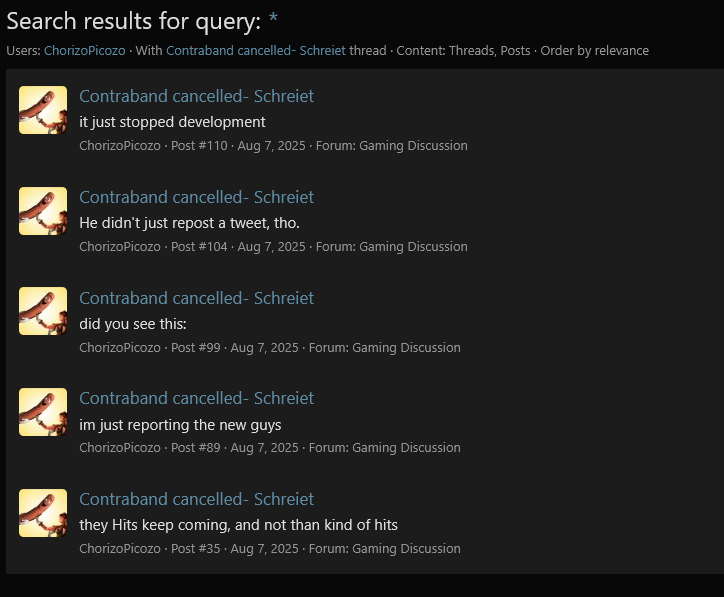Screen dimensions: 724x597
Task: Open thread title above "did you see this:"
Action: click(x=196, y=298)
